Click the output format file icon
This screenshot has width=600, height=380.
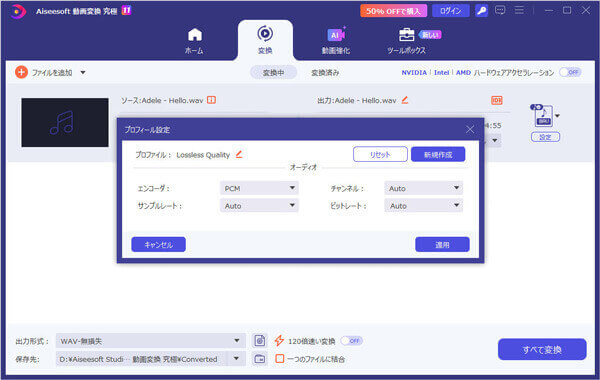point(543,116)
